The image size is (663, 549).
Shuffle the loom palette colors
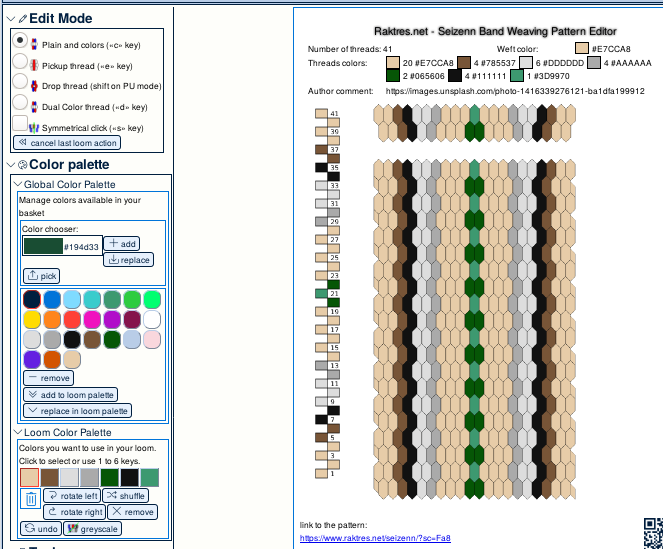[126, 496]
